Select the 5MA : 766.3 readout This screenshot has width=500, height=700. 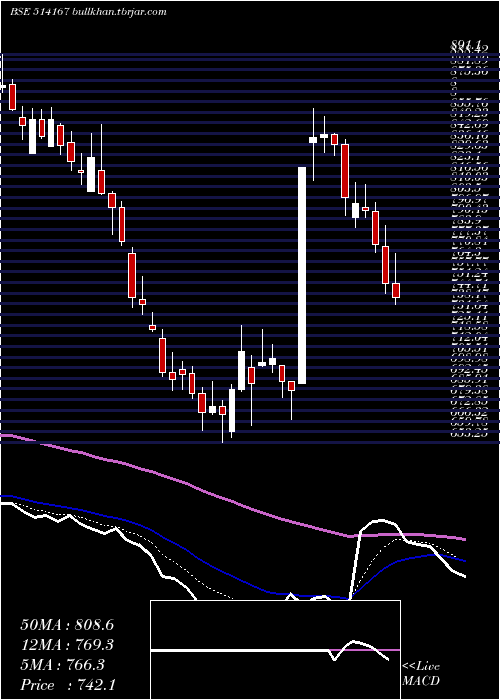(62, 665)
